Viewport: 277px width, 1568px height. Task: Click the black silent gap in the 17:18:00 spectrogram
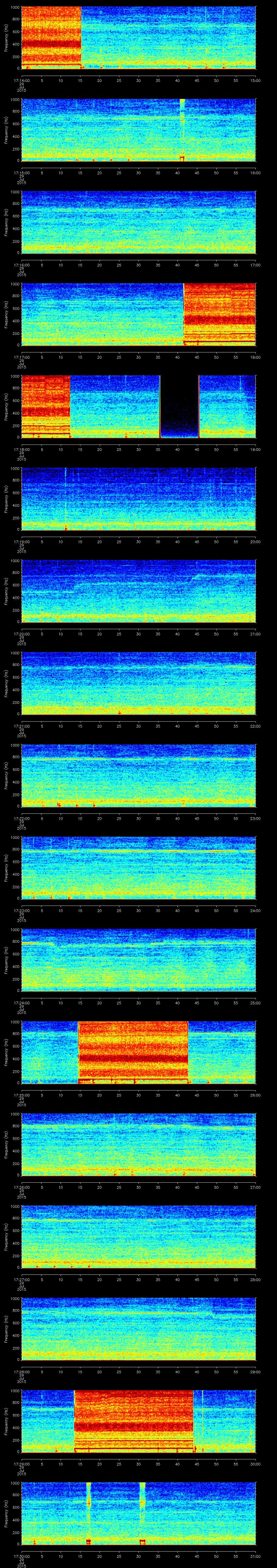pyautogui.click(x=180, y=407)
